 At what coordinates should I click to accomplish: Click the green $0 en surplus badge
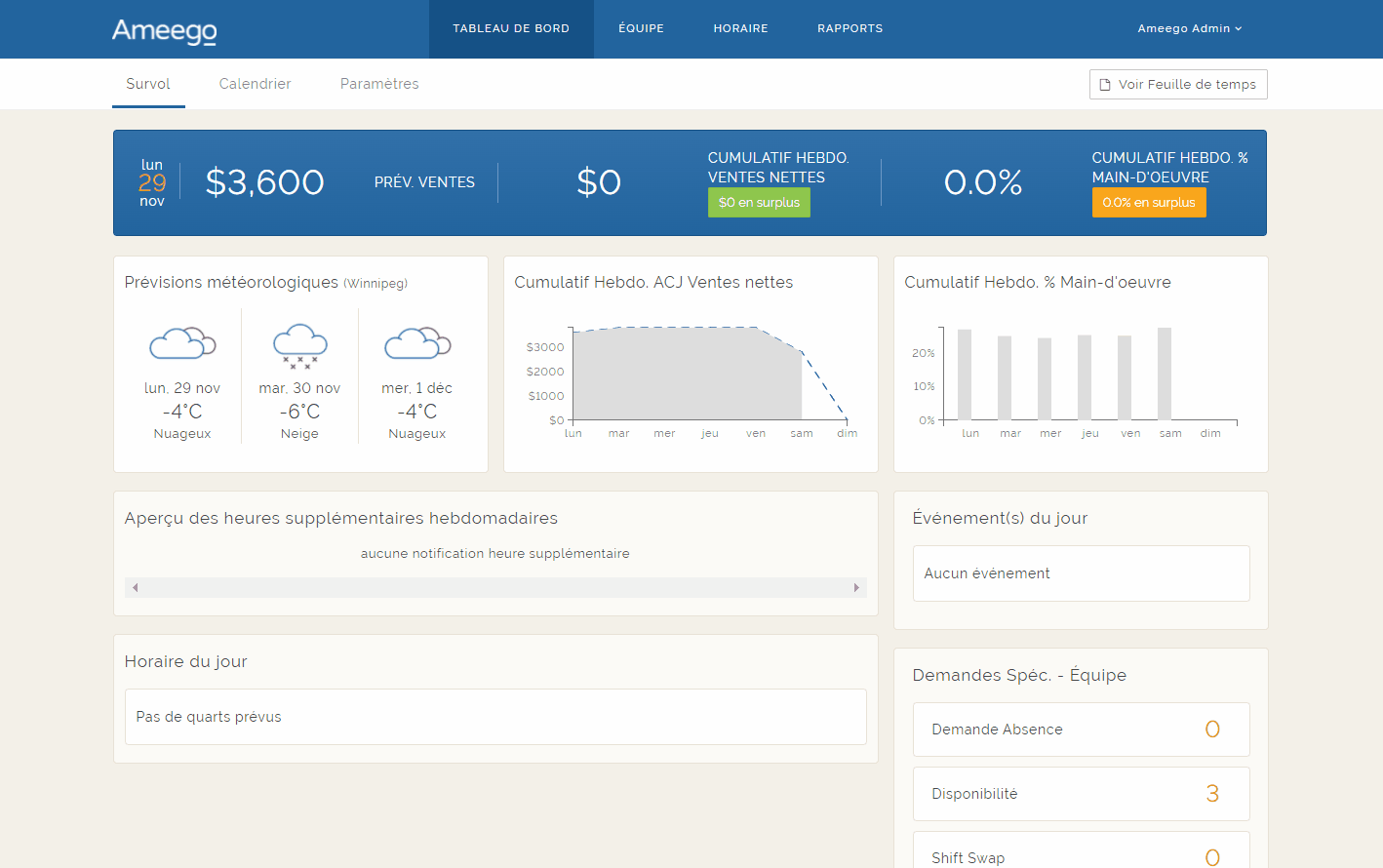point(759,203)
